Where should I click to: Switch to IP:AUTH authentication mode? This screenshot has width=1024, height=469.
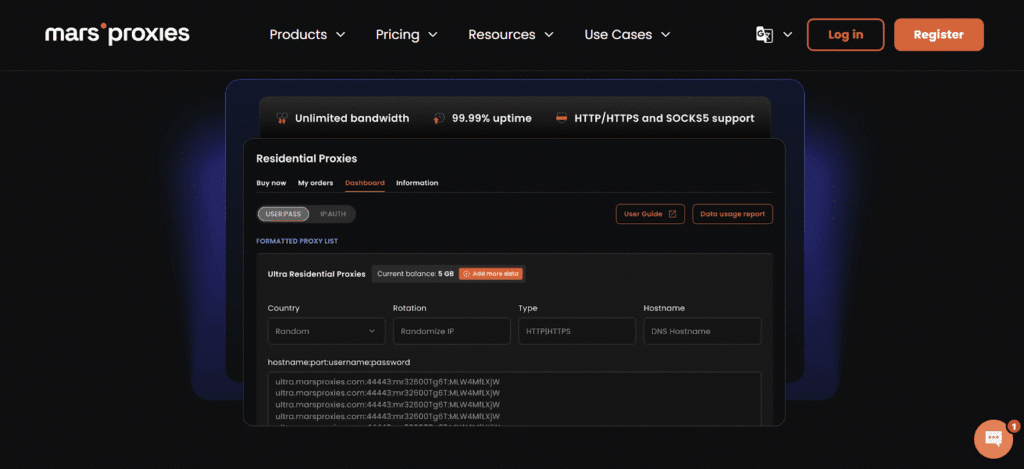pyautogui.click(x=333, y=214)
